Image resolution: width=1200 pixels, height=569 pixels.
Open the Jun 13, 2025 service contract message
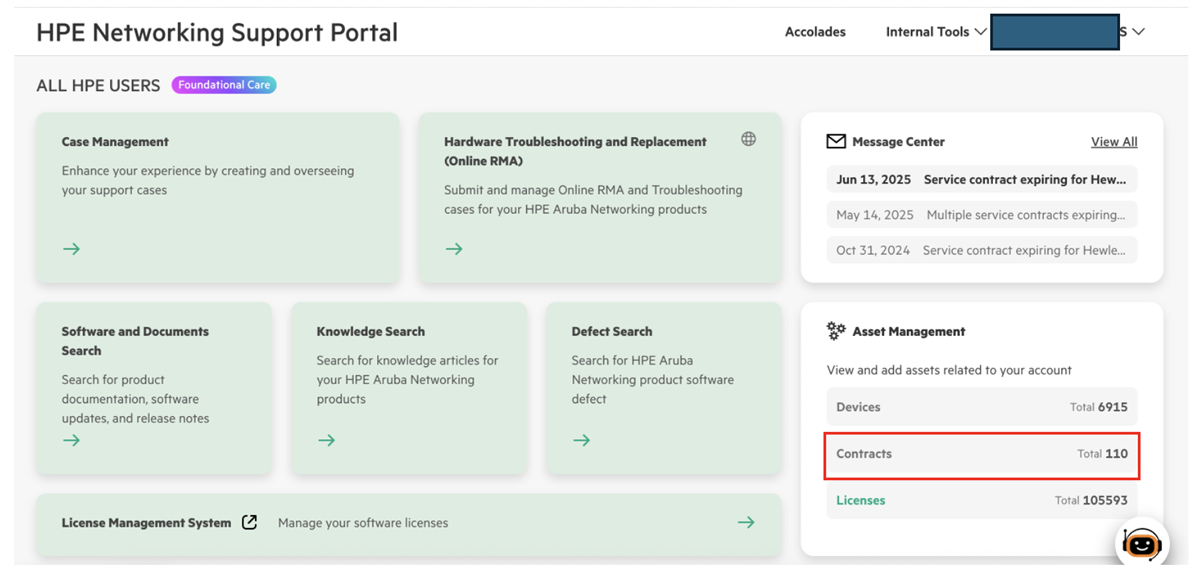click(982, 180)
